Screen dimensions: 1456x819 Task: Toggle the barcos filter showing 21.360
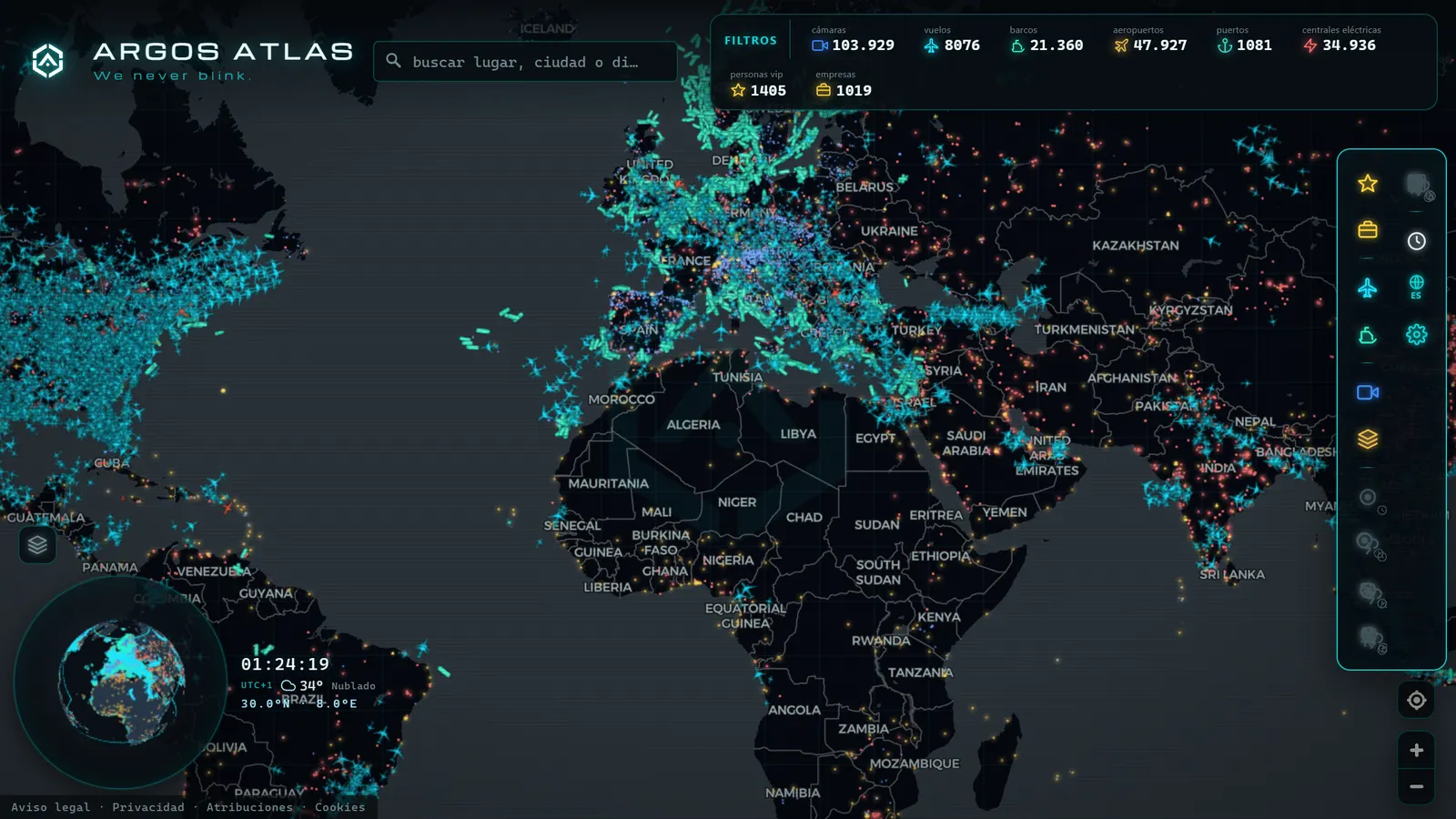[x=1046, y=39]
